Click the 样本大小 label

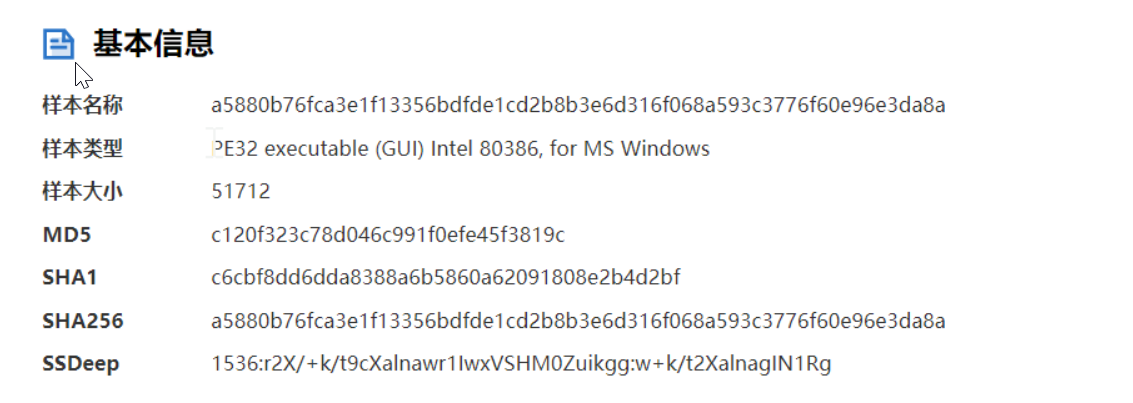(82, 192)
